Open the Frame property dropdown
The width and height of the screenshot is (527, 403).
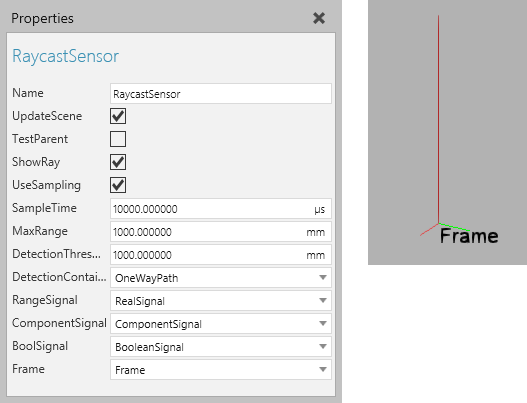221,370
